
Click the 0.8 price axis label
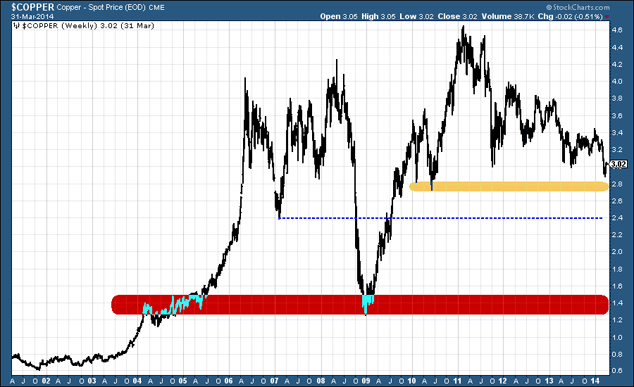tap(617, 354)
